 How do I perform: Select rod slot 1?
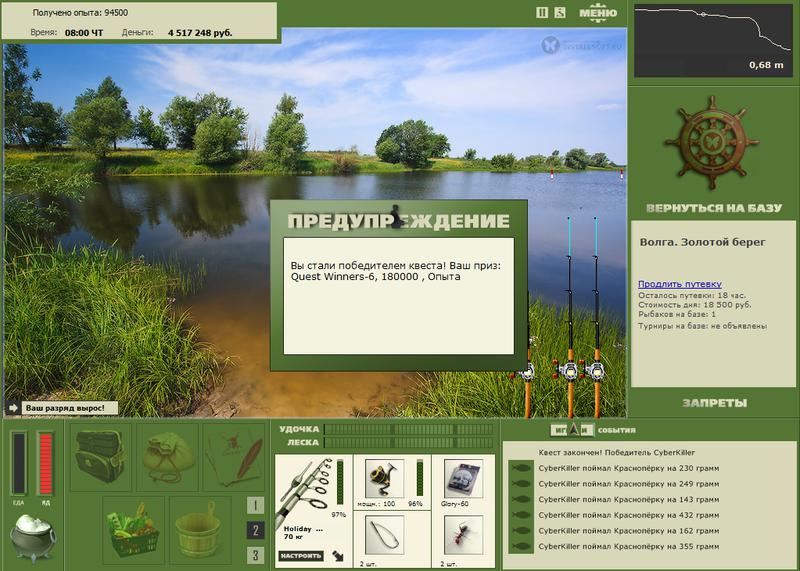pyautogui.click(x=256, y=506)
